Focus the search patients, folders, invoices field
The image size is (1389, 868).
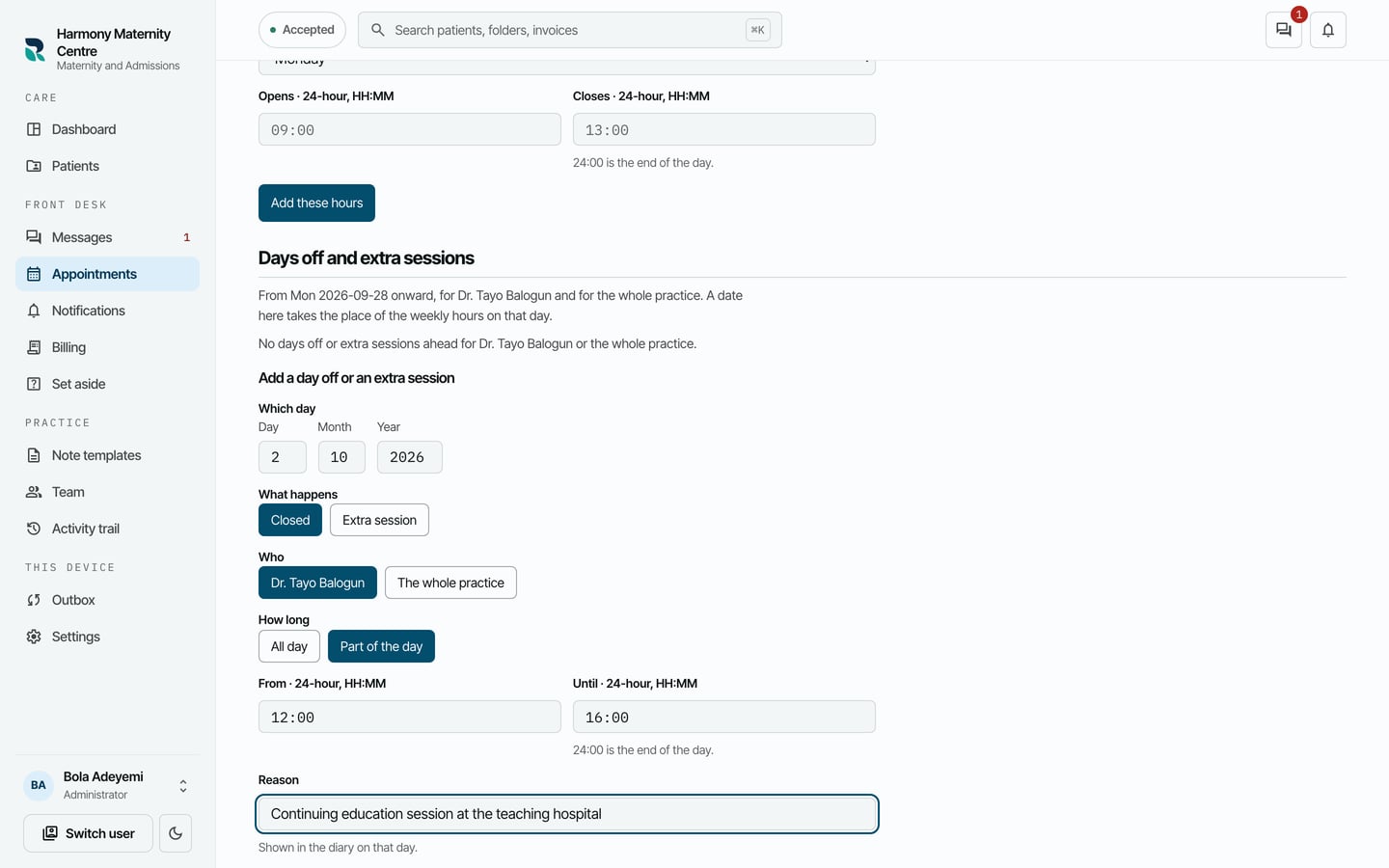coord(569,30)
